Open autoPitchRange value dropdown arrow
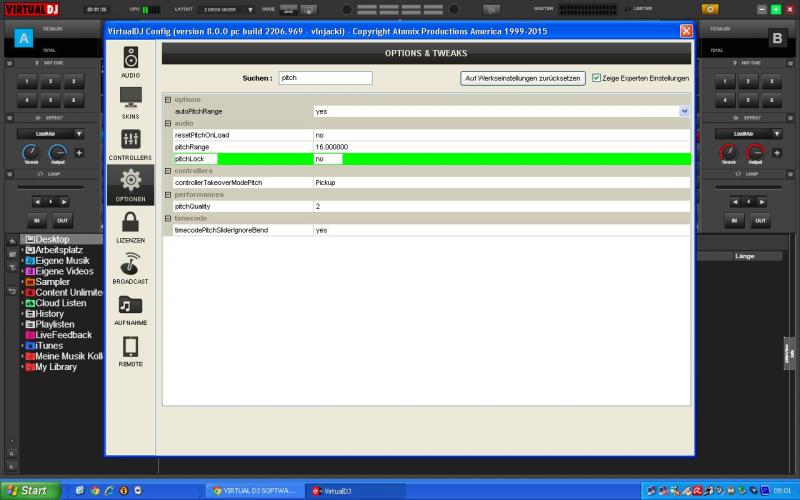The height and width of the screenshot is (500, 800). 684,111
